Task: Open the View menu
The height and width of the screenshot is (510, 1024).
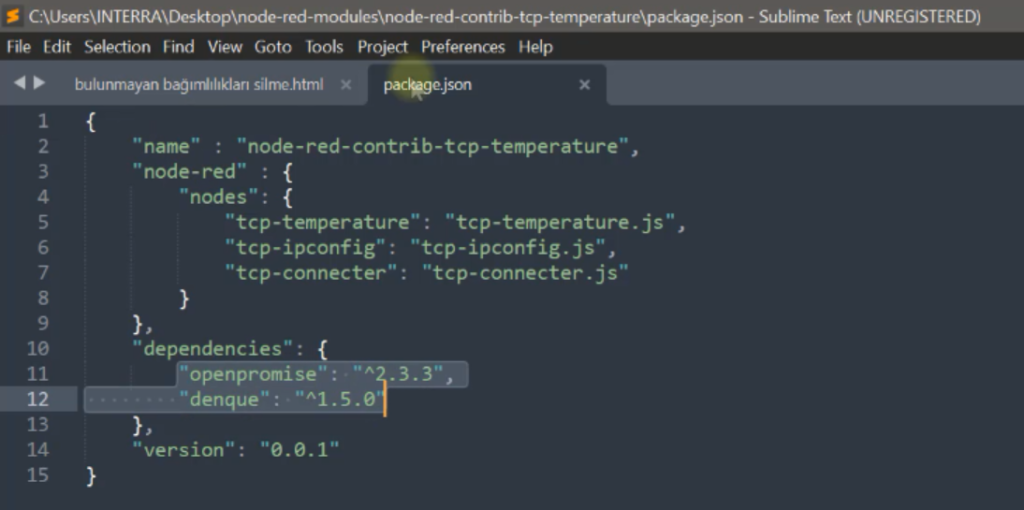Action: (225, 47)
